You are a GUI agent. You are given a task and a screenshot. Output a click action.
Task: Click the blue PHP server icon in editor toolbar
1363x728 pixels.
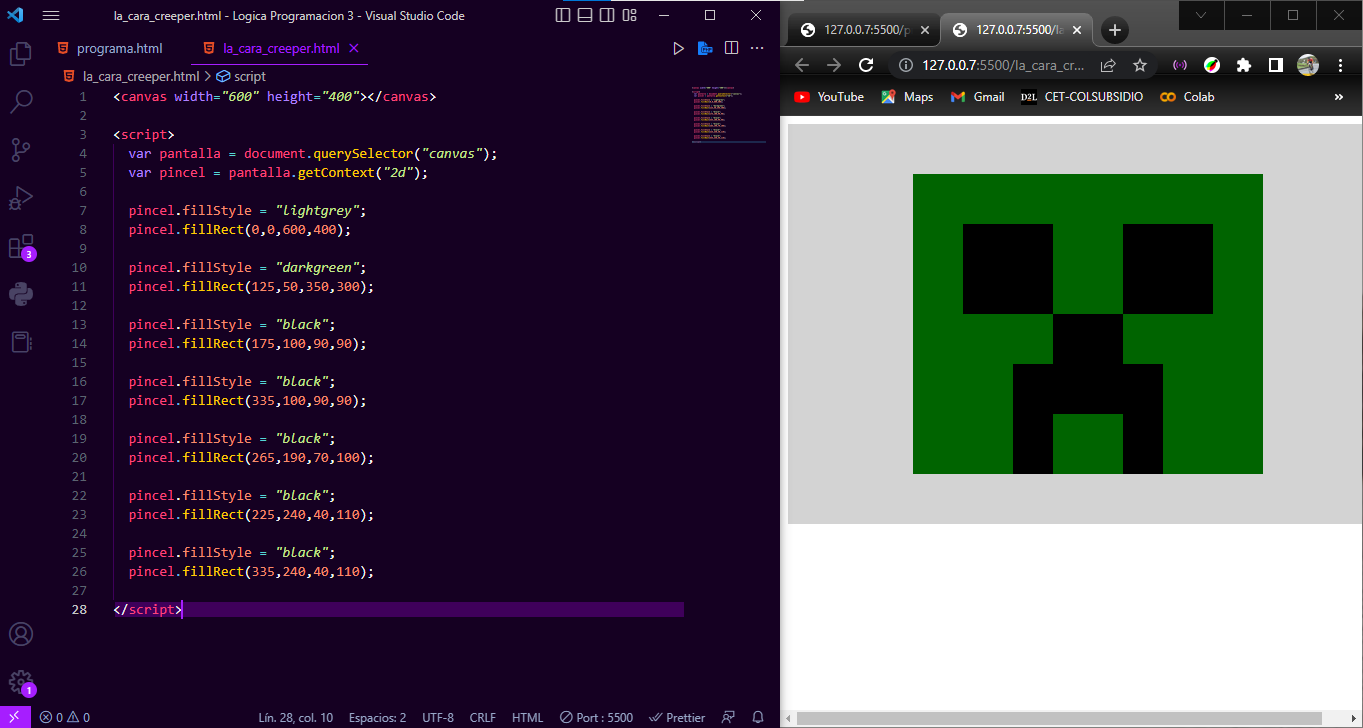click(x=705, y=48)
